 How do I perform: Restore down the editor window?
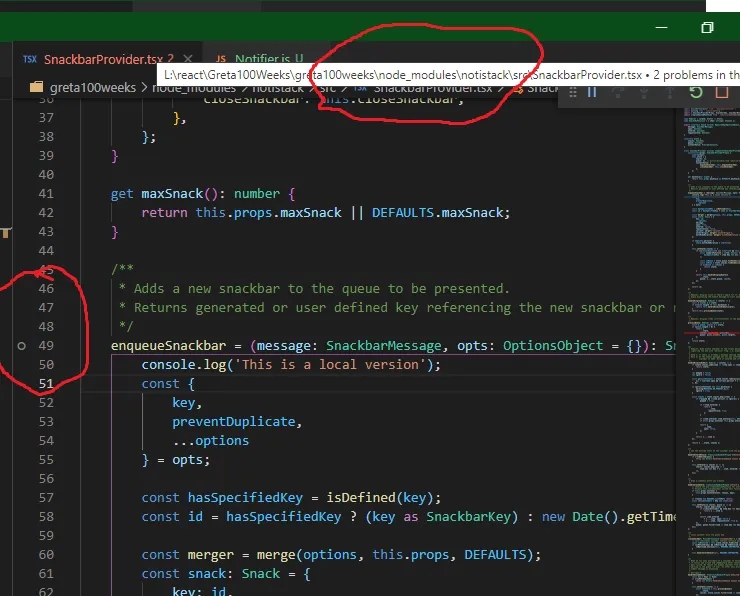point(707,27)
